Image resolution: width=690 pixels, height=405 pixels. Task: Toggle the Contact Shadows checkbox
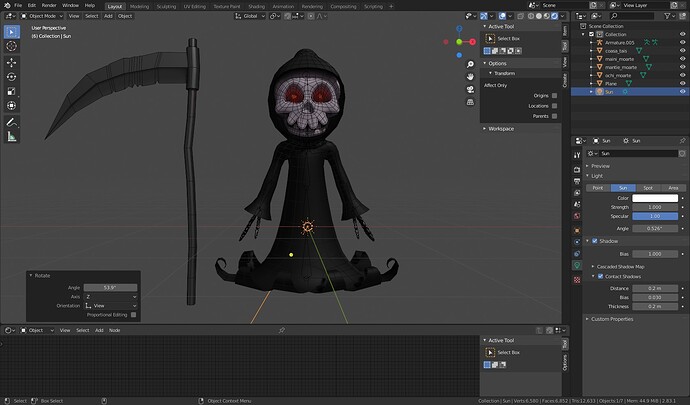tap(600, 276)
